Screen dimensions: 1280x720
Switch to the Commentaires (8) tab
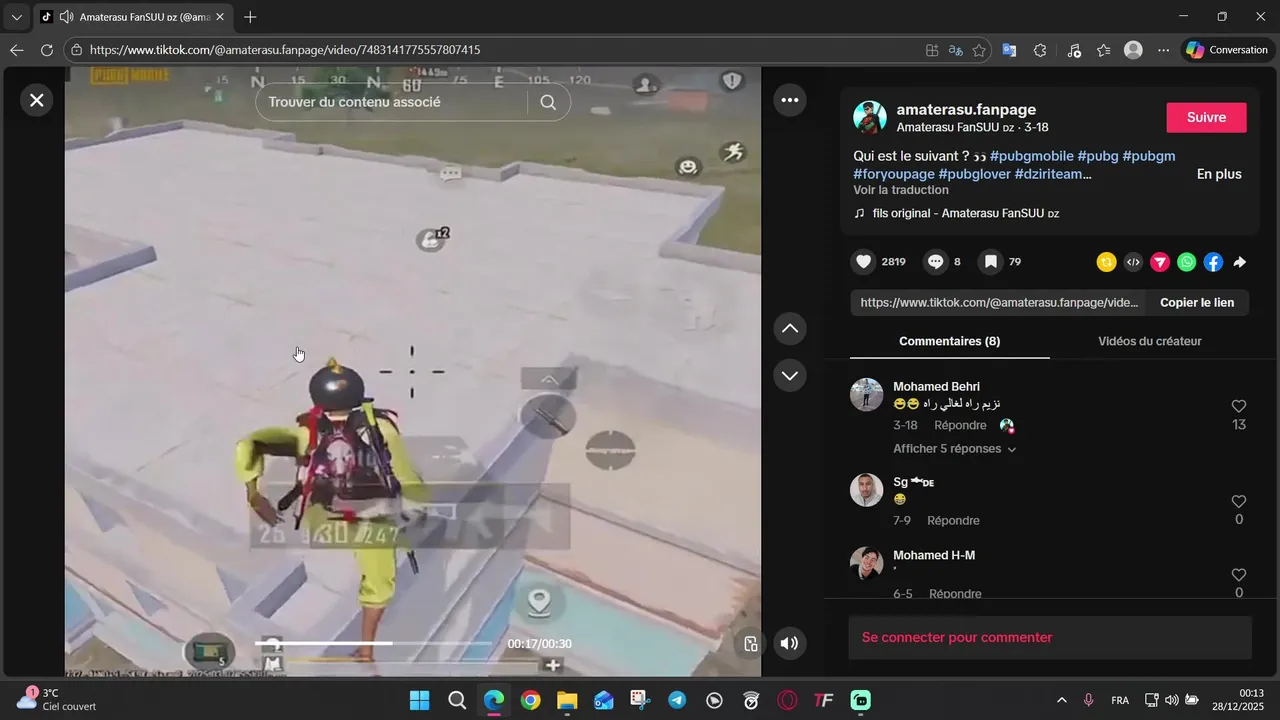950,341
